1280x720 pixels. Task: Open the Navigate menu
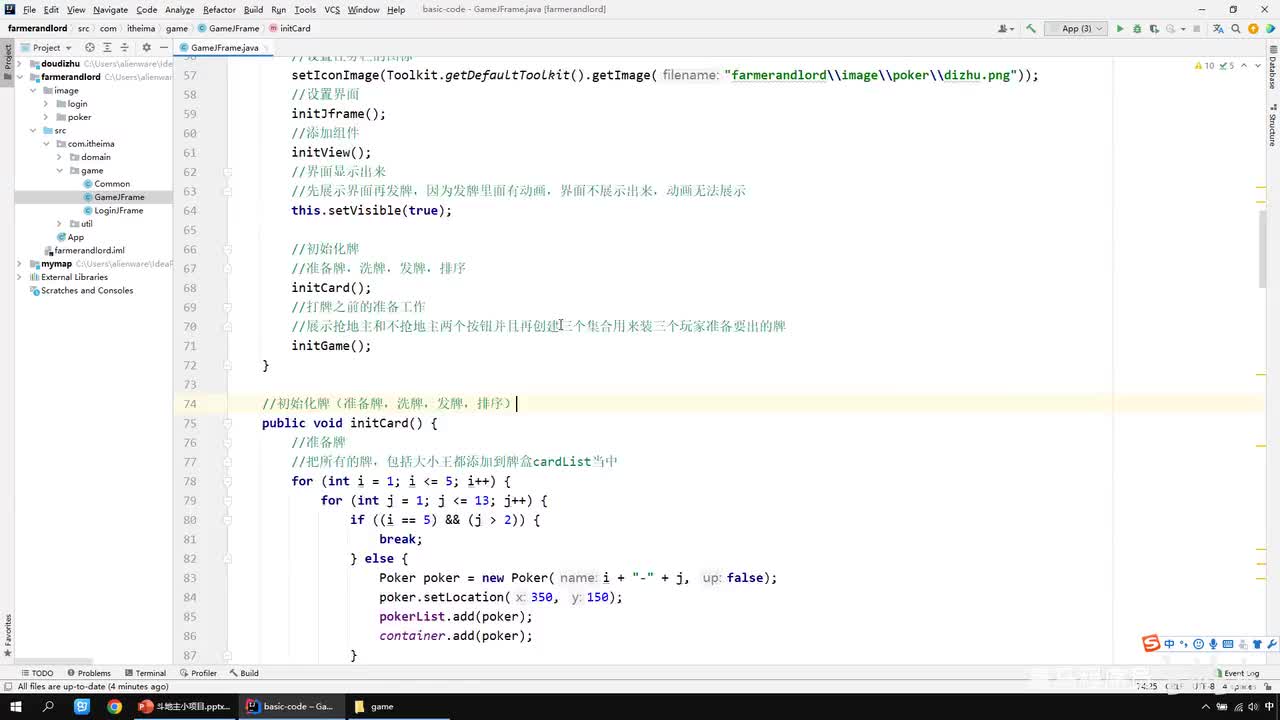pyautogui.click(x=110, y=9)
